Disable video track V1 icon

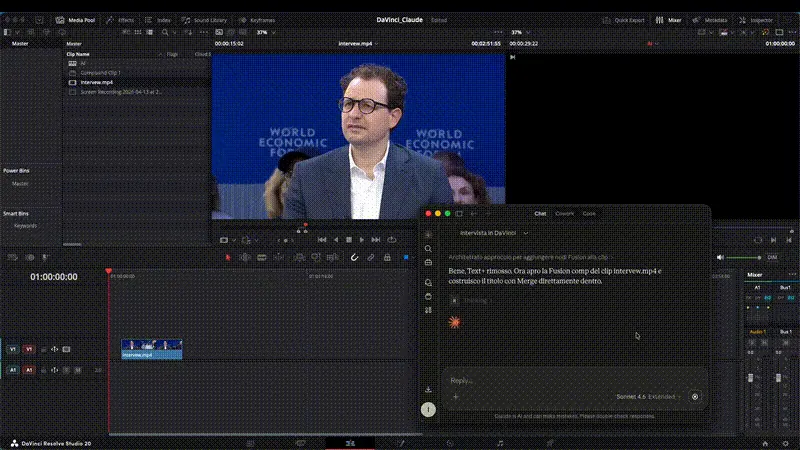(x=66, y=349)
